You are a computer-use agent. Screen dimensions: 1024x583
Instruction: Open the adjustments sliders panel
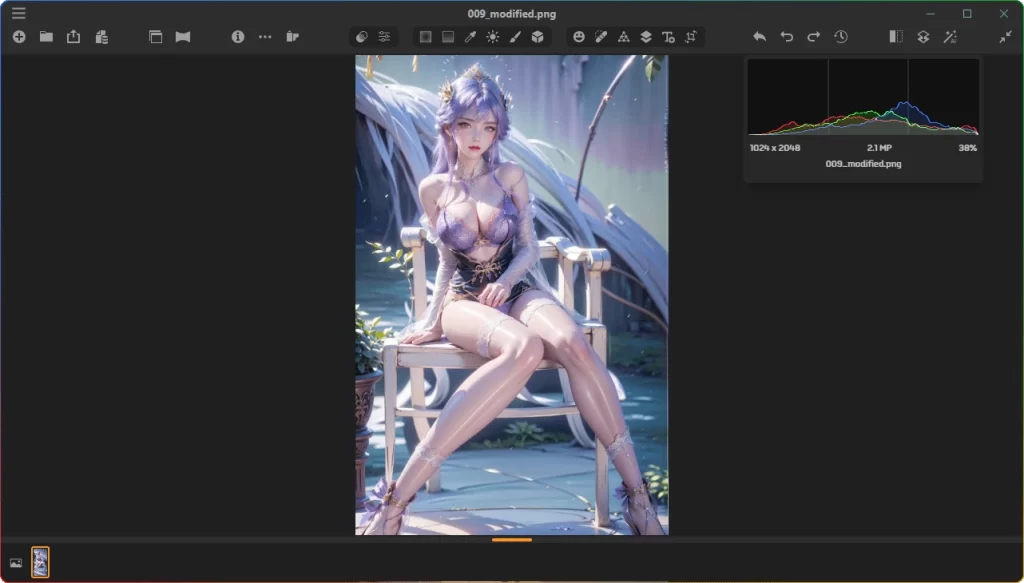coord(384,37)
